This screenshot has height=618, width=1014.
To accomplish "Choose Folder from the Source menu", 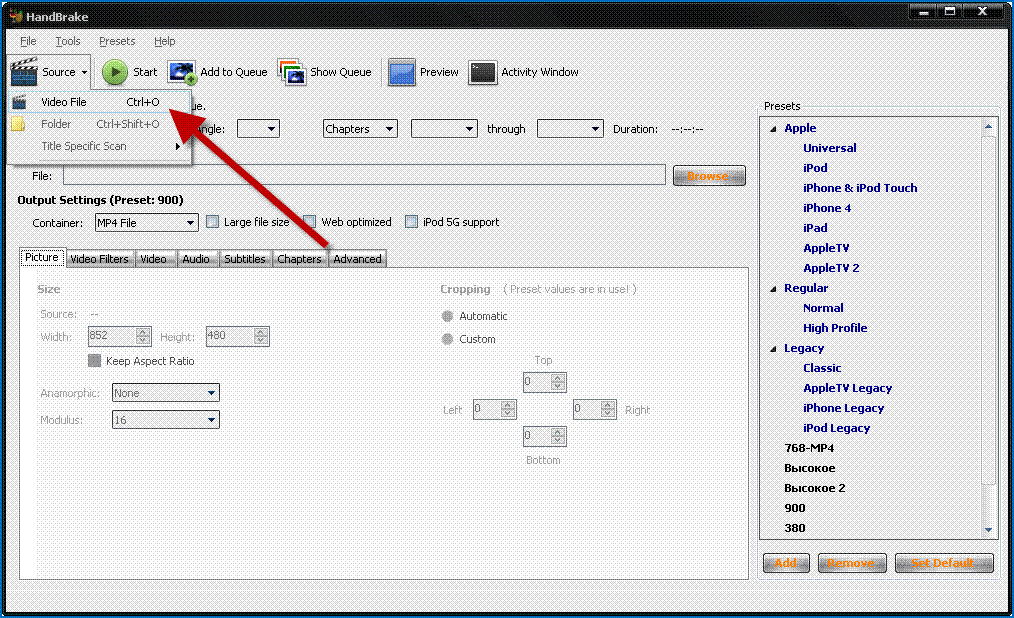I will click(100, 124).
